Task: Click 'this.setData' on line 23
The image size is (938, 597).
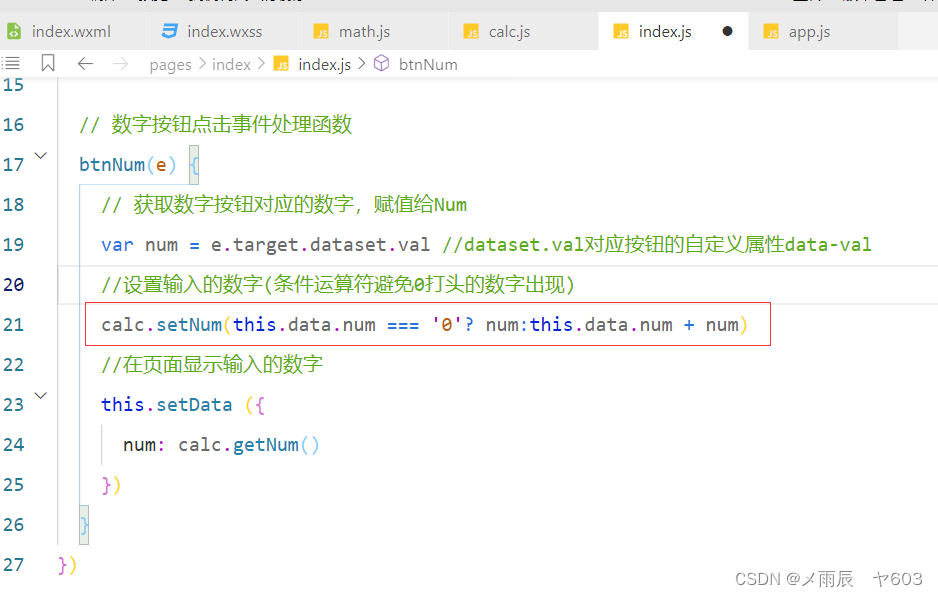Action: point(166,405)
